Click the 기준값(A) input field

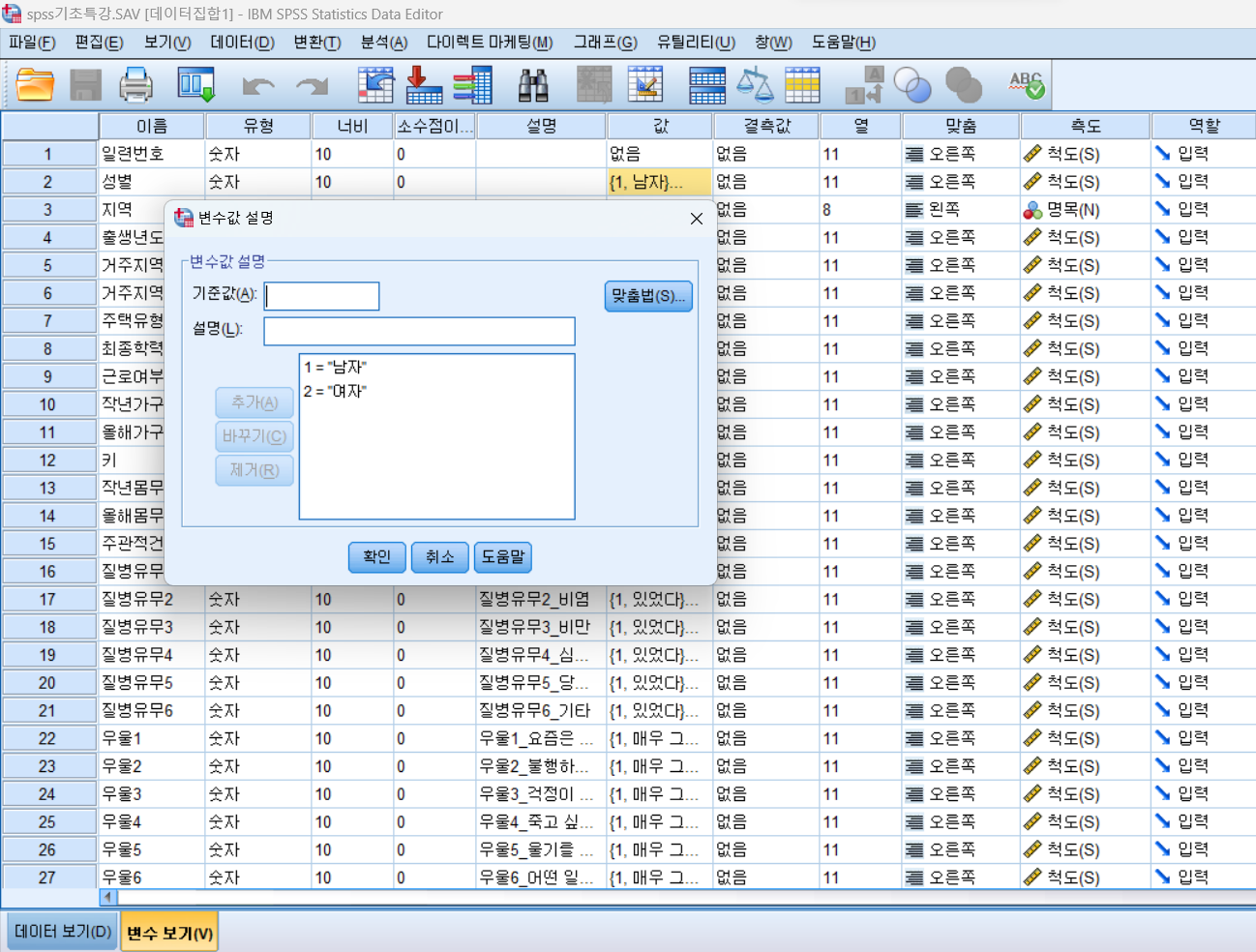coord(322,296)
